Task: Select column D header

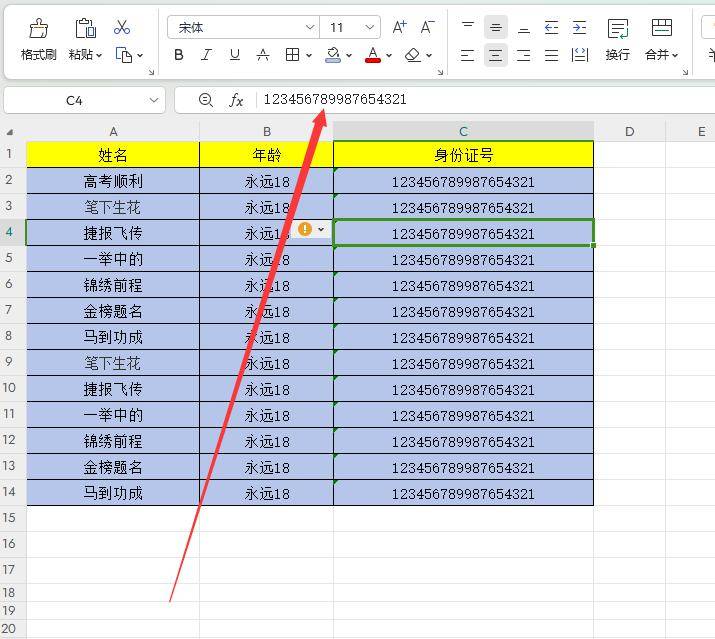Action: [x=630, y=132]
